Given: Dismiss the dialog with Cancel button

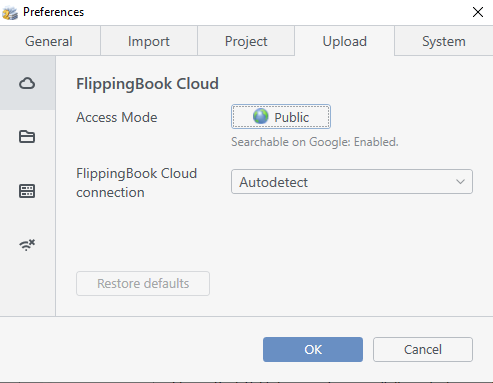Looking at the screenshot, I should [423, 349].
